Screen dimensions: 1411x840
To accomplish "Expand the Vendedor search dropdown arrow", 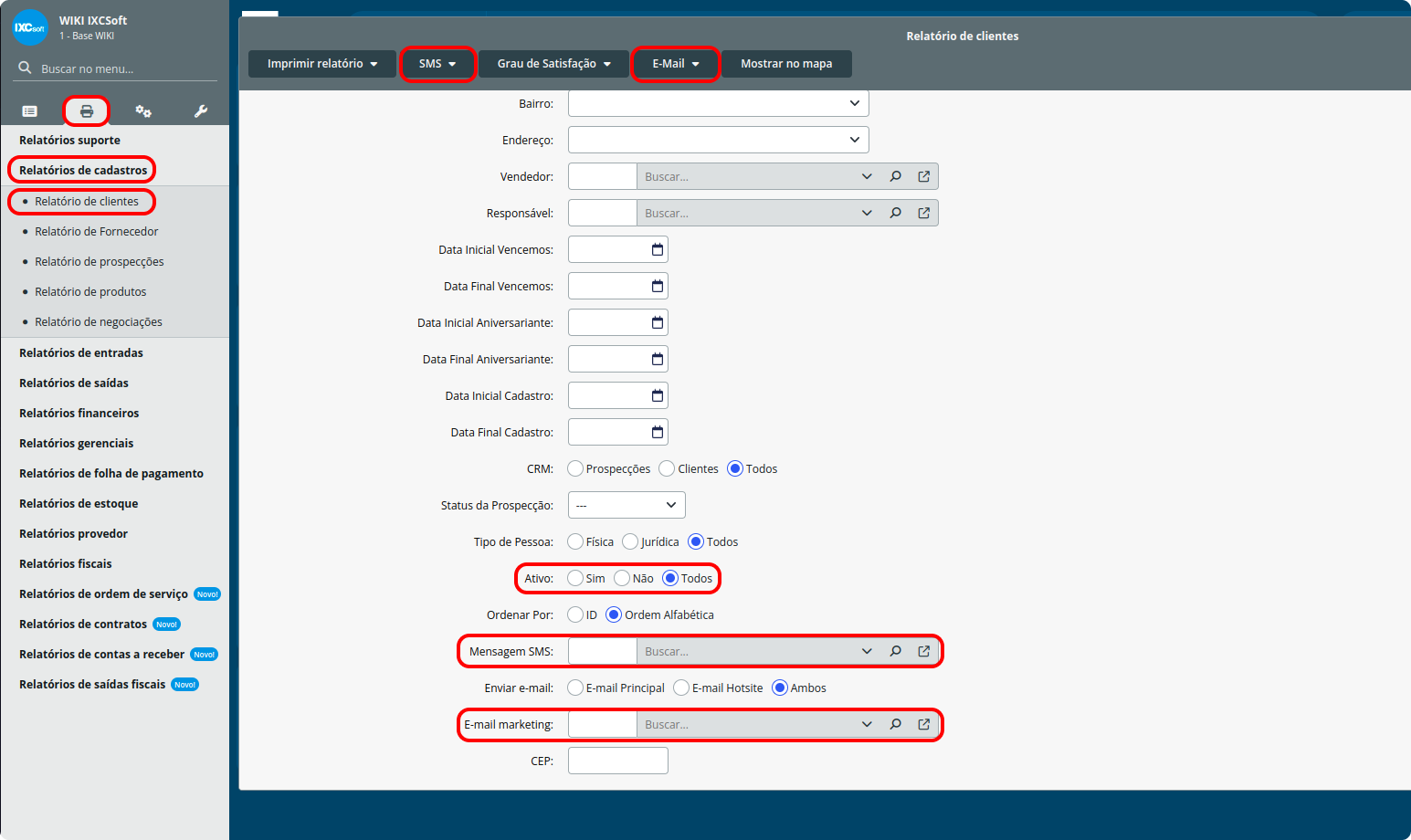I will click(867, 176).
